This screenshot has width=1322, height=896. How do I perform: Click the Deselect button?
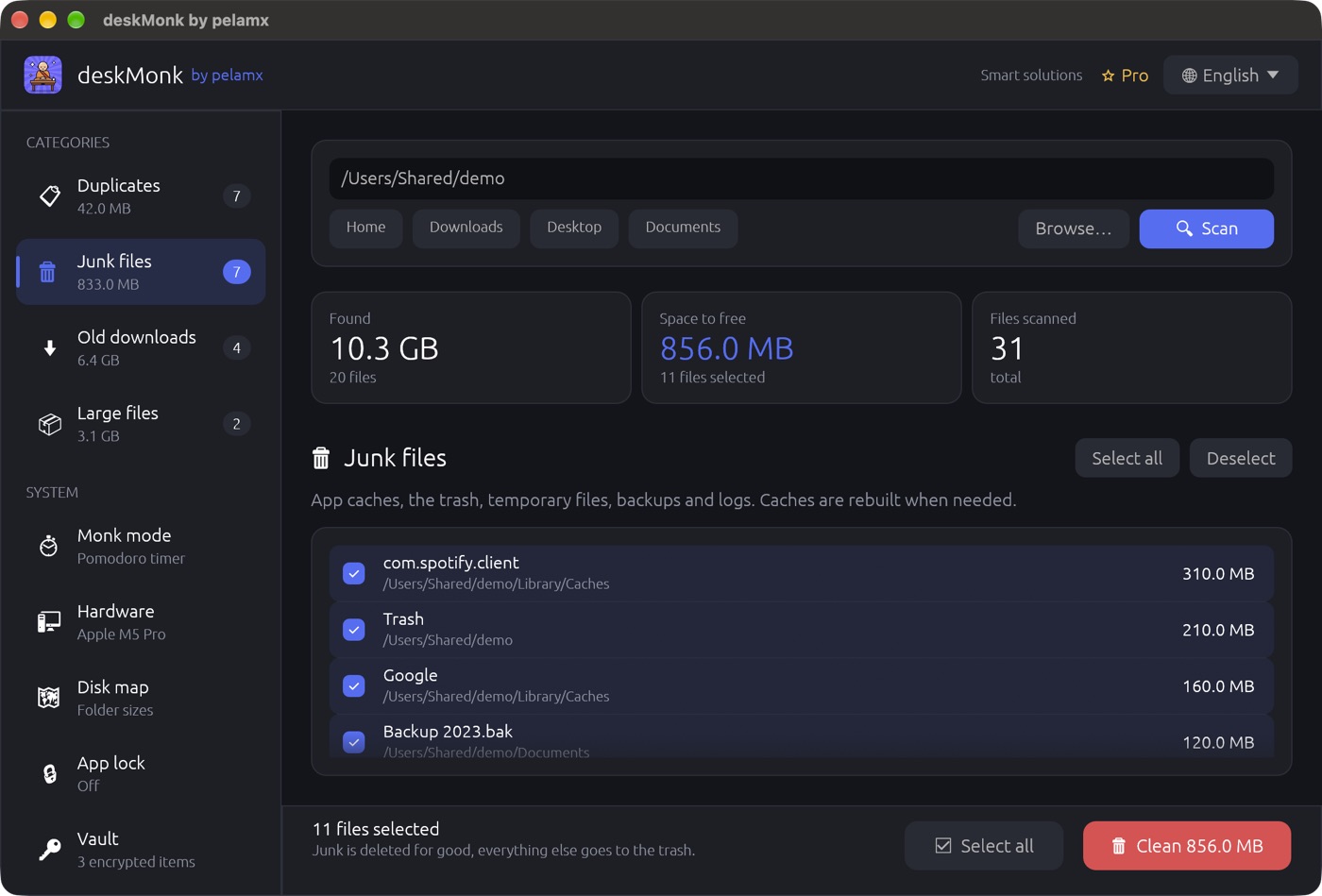click(x=1241, y=458)
